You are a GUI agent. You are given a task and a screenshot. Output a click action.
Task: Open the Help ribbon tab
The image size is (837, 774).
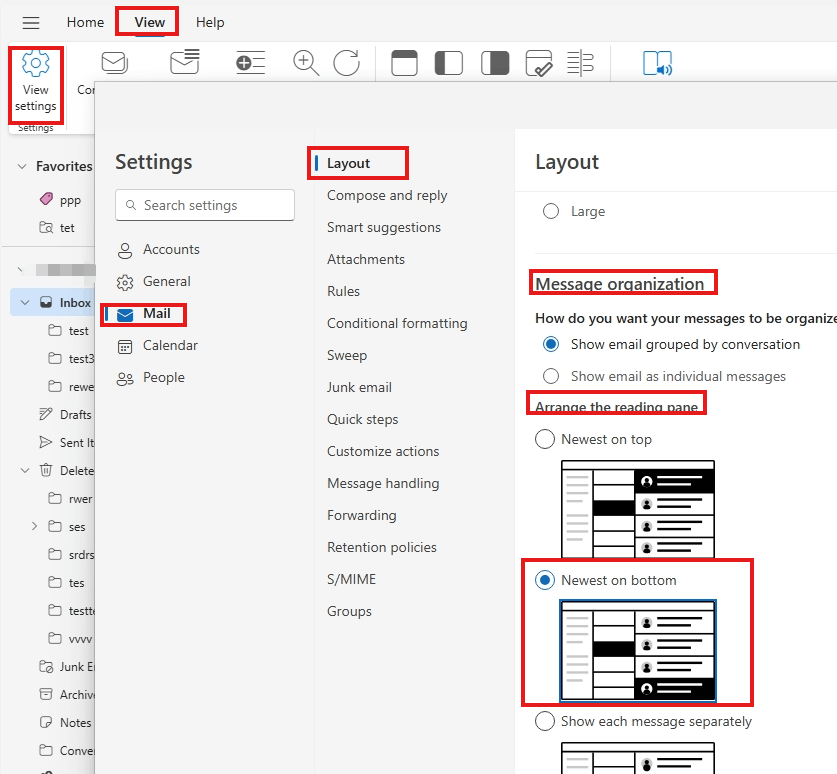tap(210, 22)
